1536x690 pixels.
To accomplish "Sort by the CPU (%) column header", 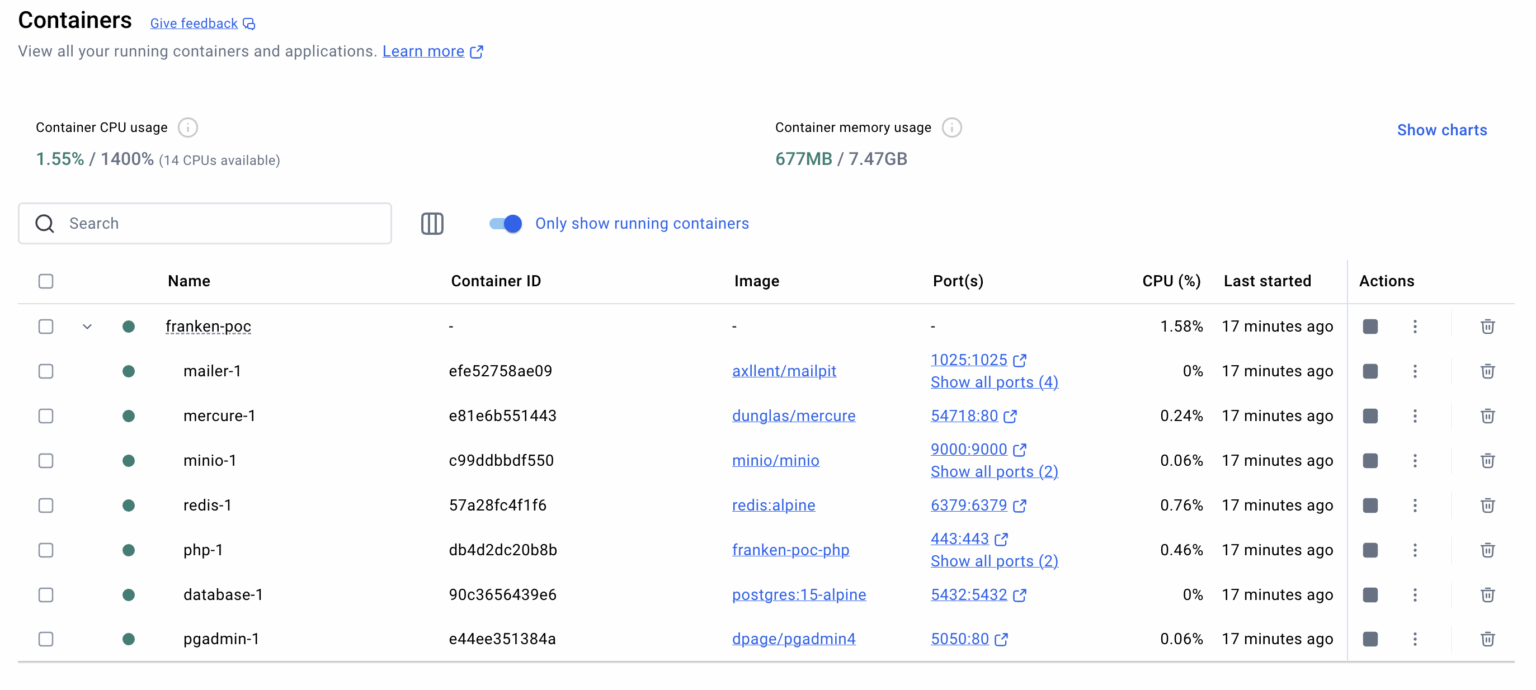I will coord(1171,281).
